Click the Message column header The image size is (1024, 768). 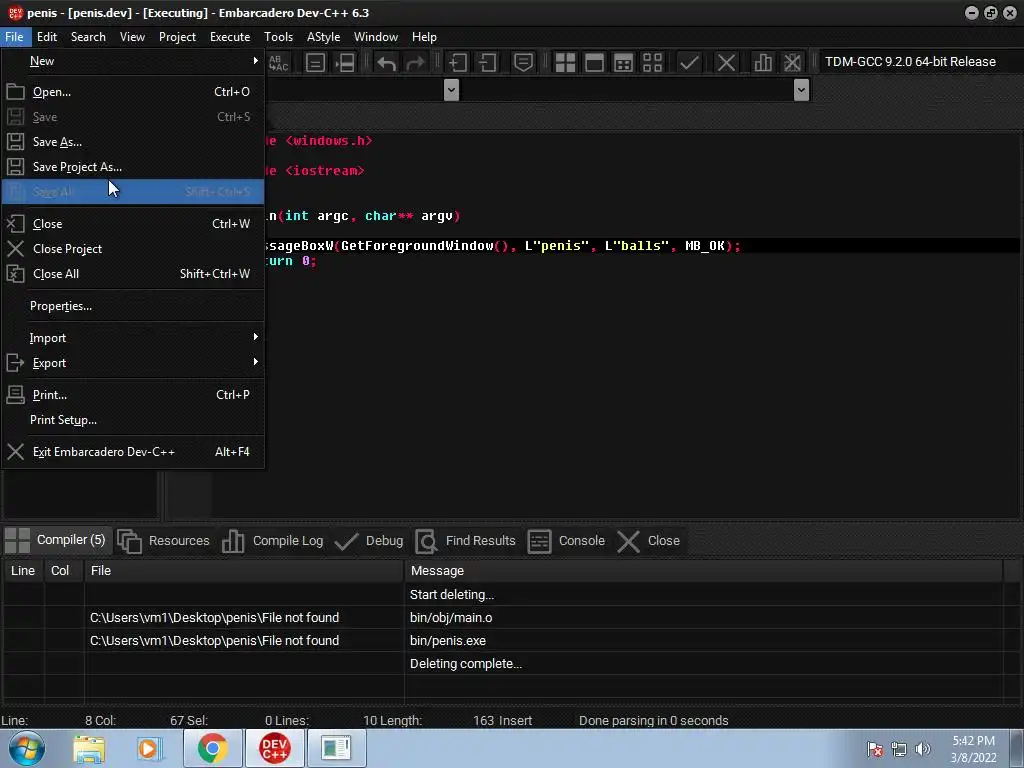point(703,571)
